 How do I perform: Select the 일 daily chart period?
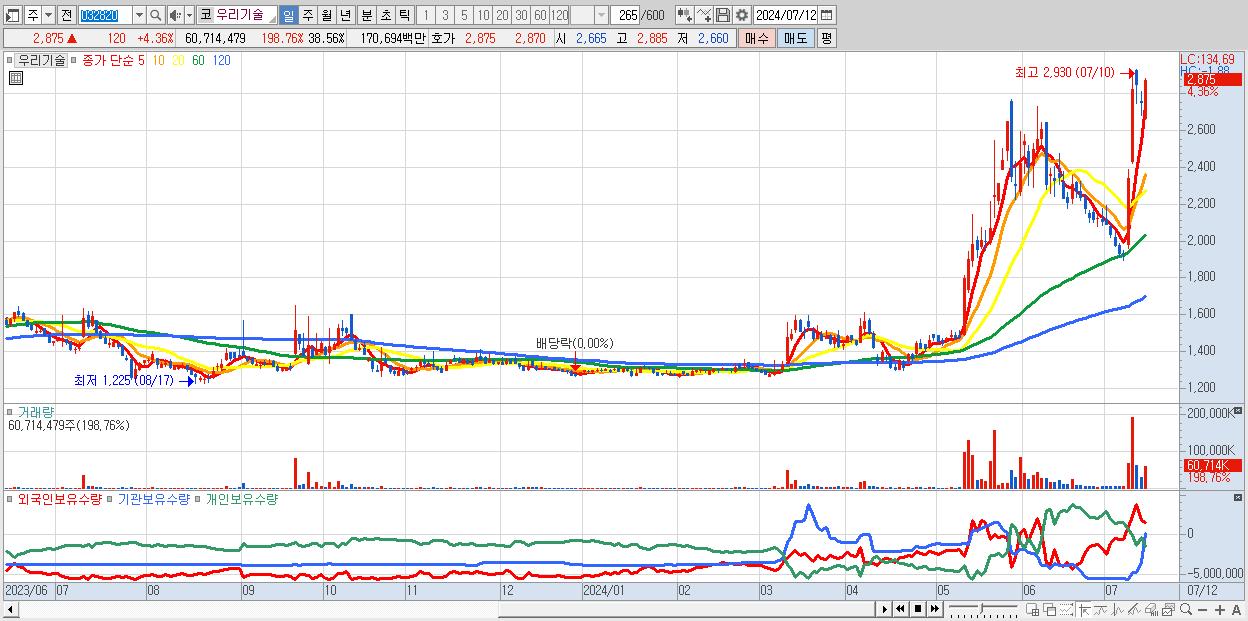[x=288, y=15]
